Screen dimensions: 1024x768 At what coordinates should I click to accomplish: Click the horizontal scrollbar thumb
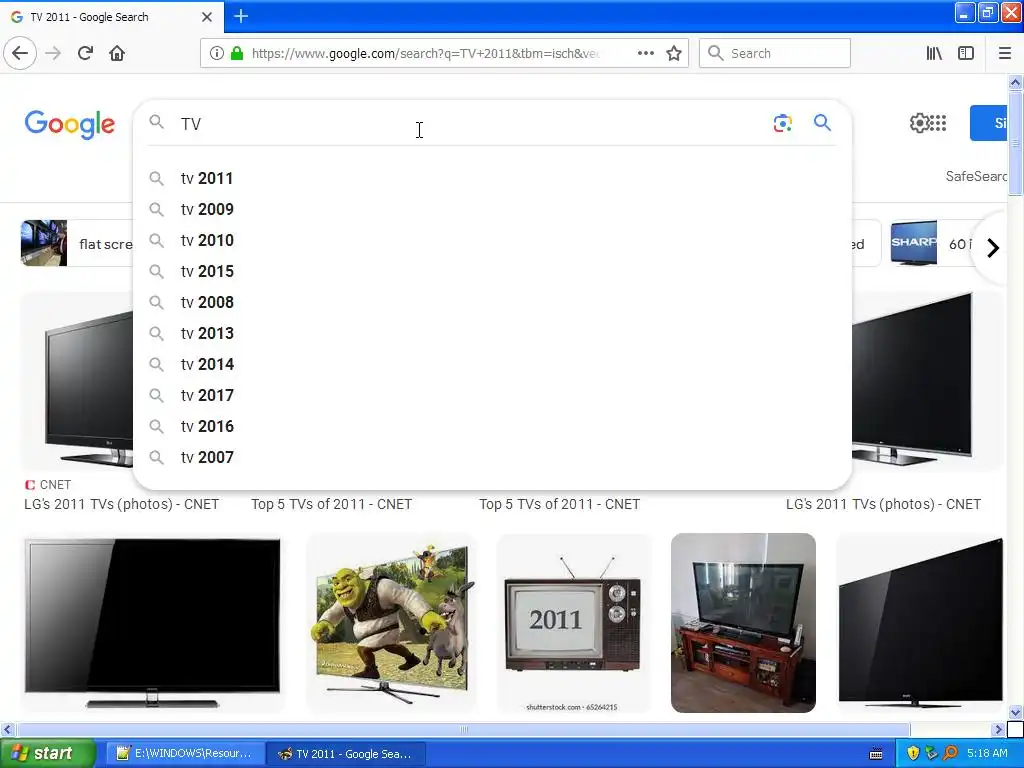(x=463, y=729)
